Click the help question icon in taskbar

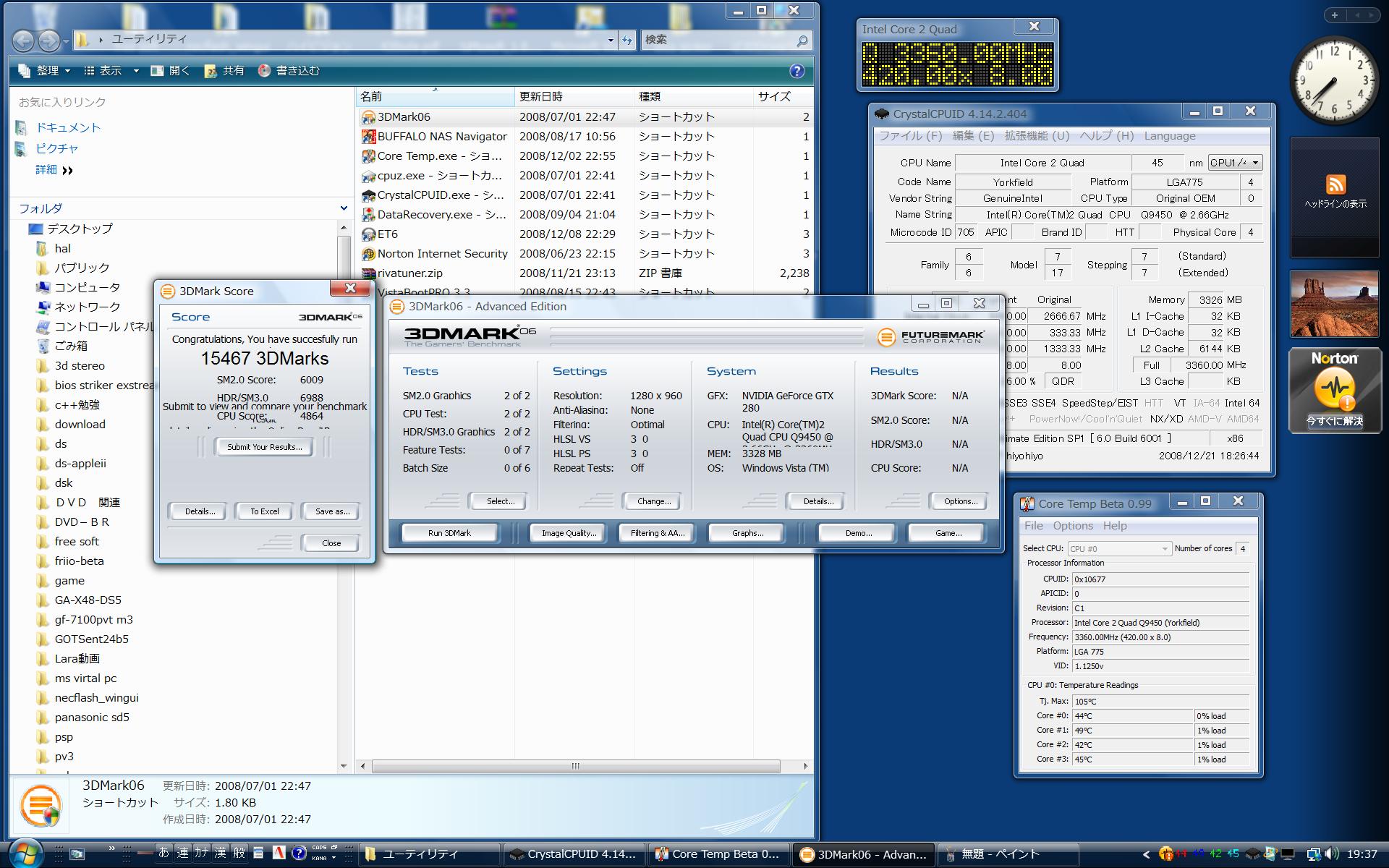tap(299, 854)
